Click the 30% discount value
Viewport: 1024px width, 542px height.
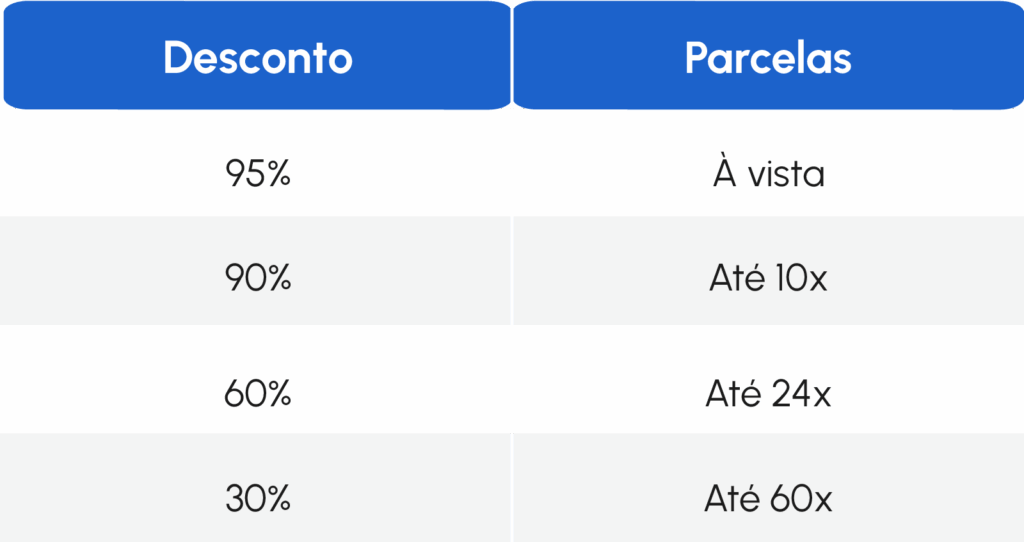(x=258, y=498)
